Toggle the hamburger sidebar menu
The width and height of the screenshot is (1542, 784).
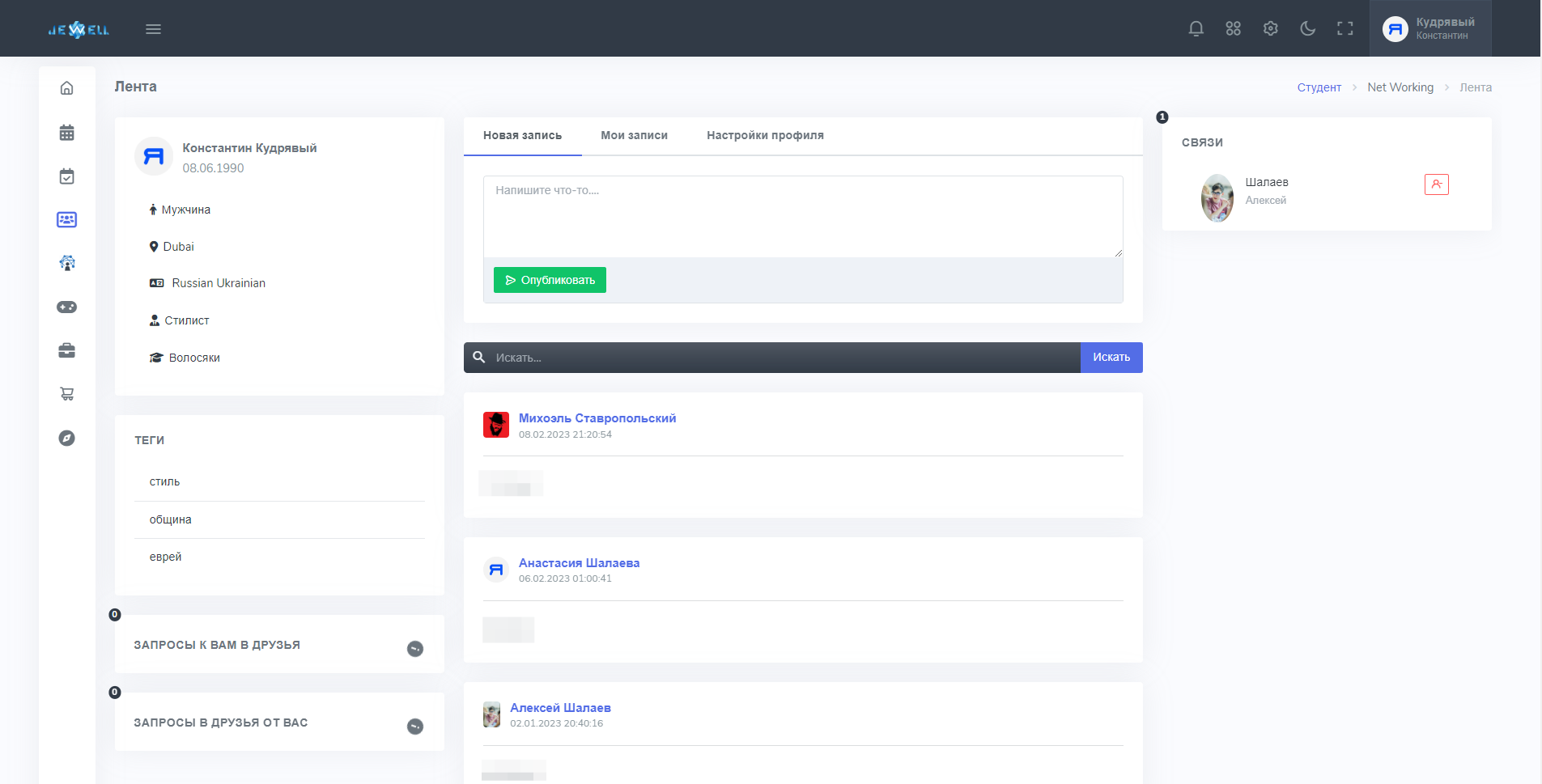(x=153, y=29)
